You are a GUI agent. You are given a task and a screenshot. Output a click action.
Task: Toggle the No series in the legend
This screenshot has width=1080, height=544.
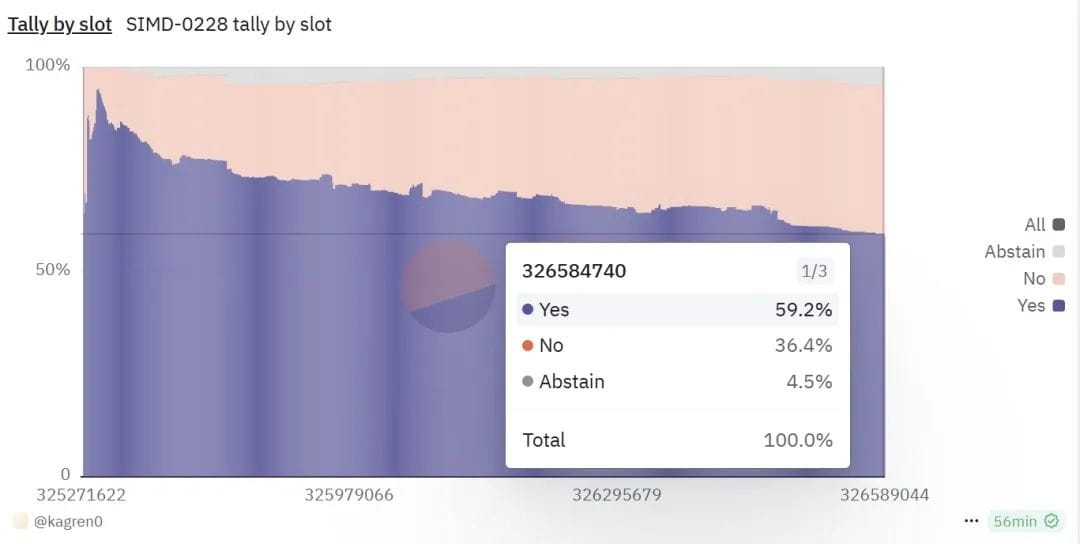[1043, 279]
